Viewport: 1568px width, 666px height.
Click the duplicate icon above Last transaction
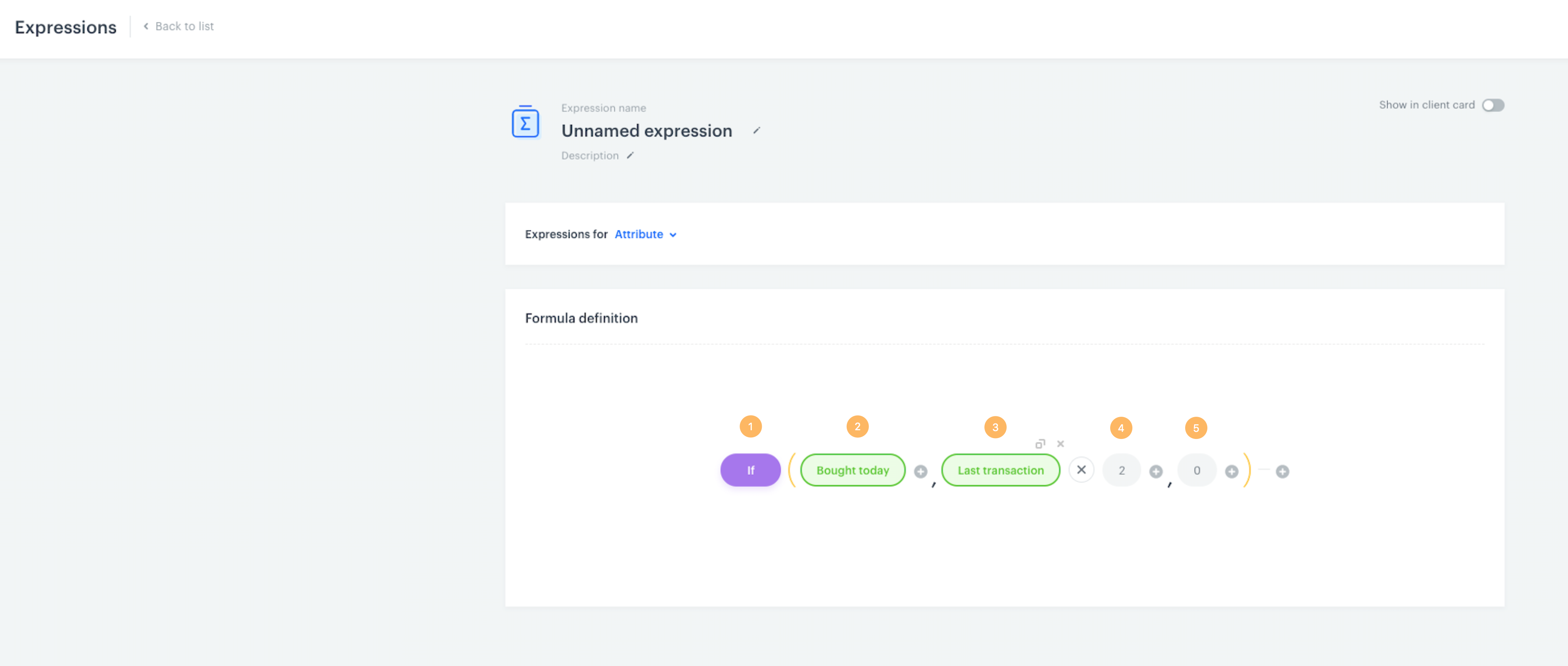coord(1040,444)
